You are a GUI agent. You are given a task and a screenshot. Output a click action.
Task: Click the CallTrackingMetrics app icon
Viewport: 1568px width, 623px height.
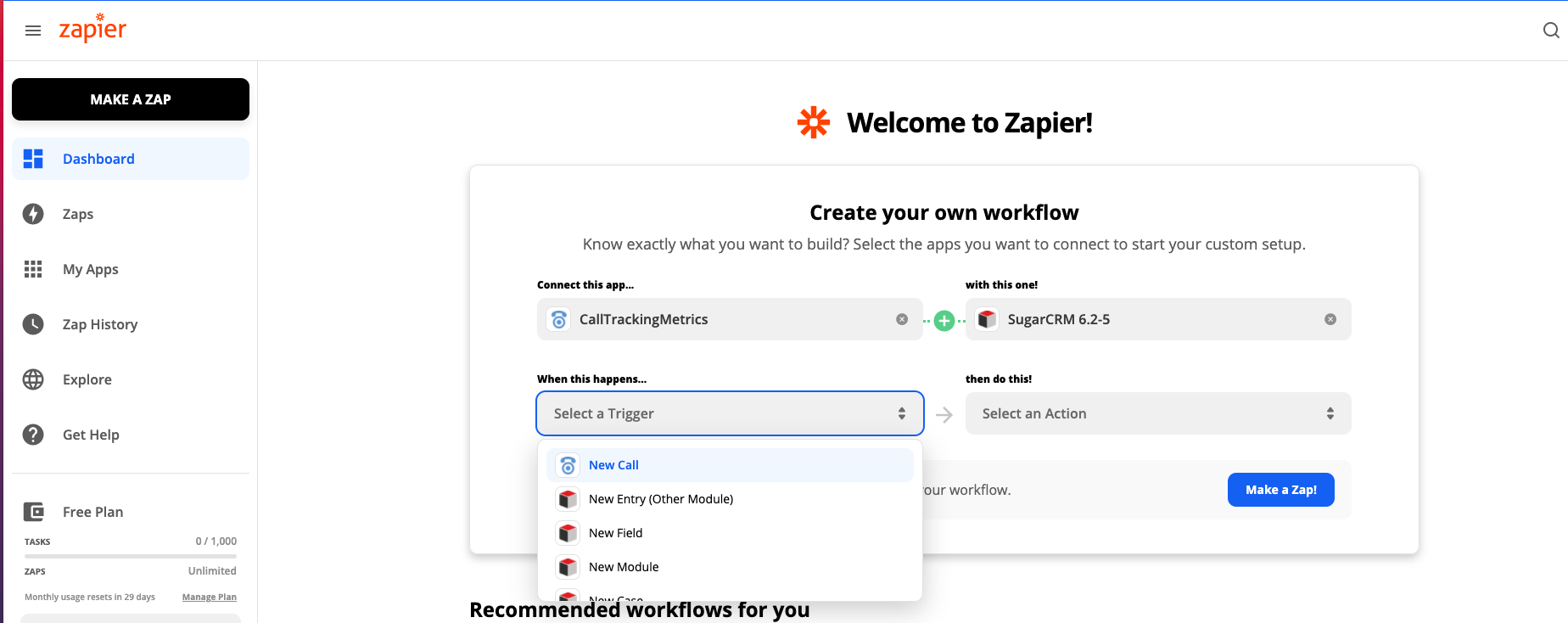click(558, 319)
